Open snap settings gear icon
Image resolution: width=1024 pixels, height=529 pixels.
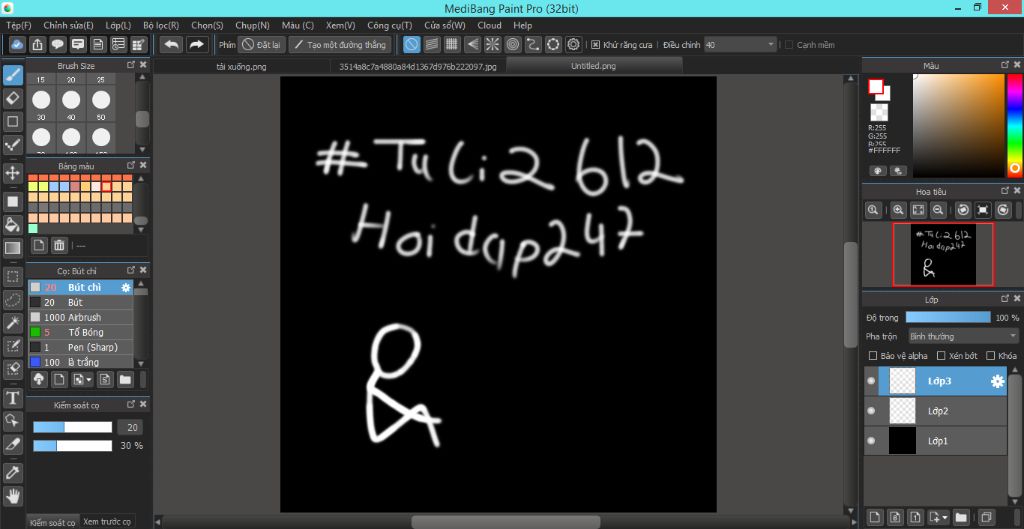pyautogui.click(x=573, y=44)
